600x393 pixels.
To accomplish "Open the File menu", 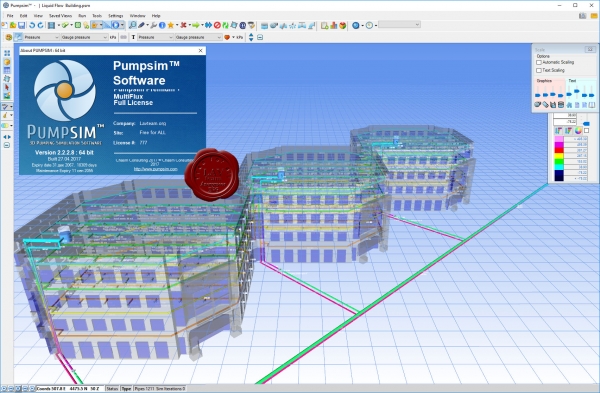I will point(10,16).
